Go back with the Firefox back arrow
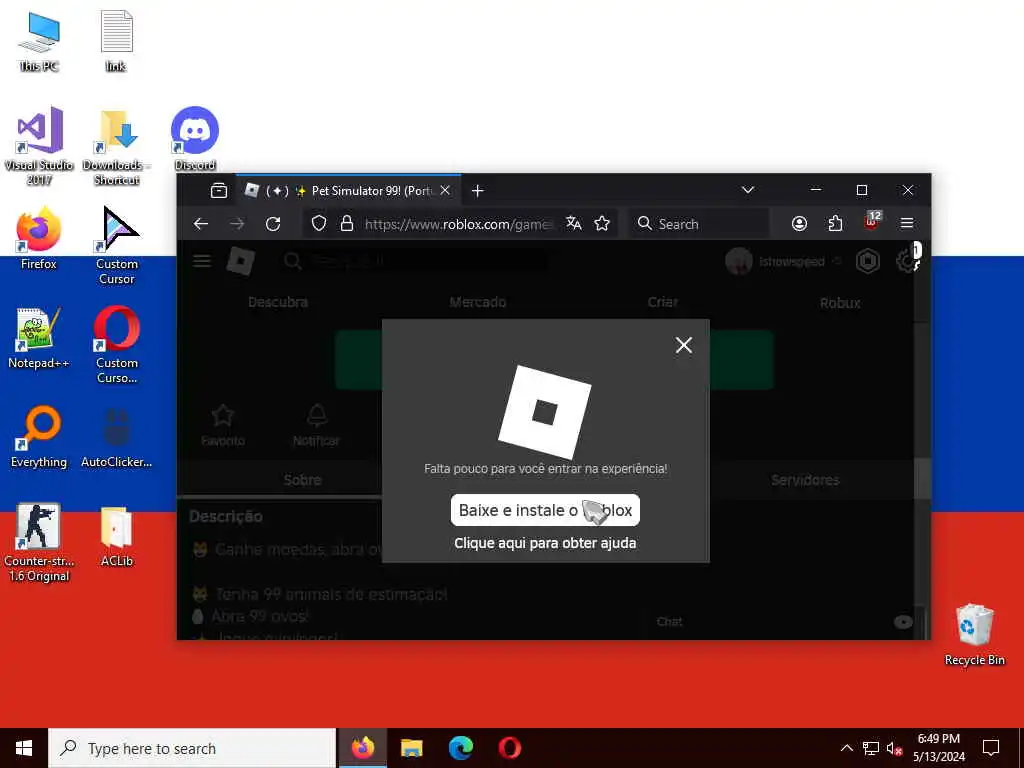This screenshot has width=1024, height=768. 201,224
